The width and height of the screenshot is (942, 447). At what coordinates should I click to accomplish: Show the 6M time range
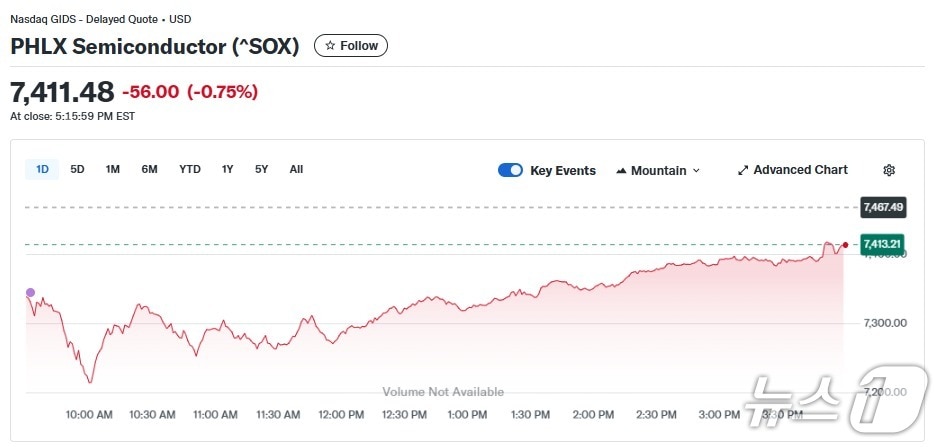pos(149,169)
